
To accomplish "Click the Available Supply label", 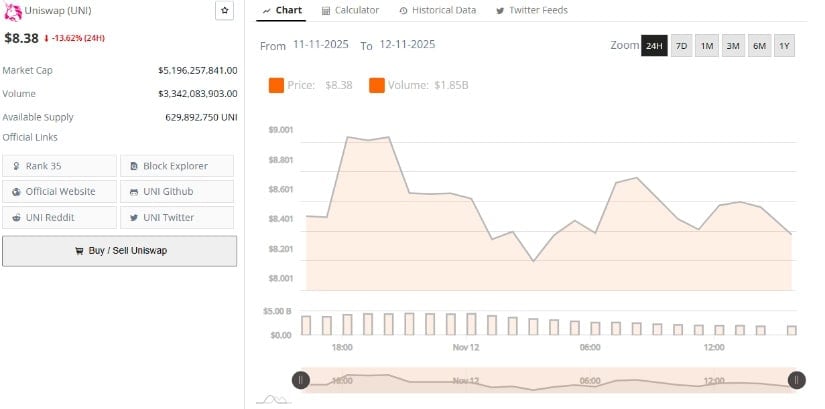I will pyautogui.click(x=38, y=117).
